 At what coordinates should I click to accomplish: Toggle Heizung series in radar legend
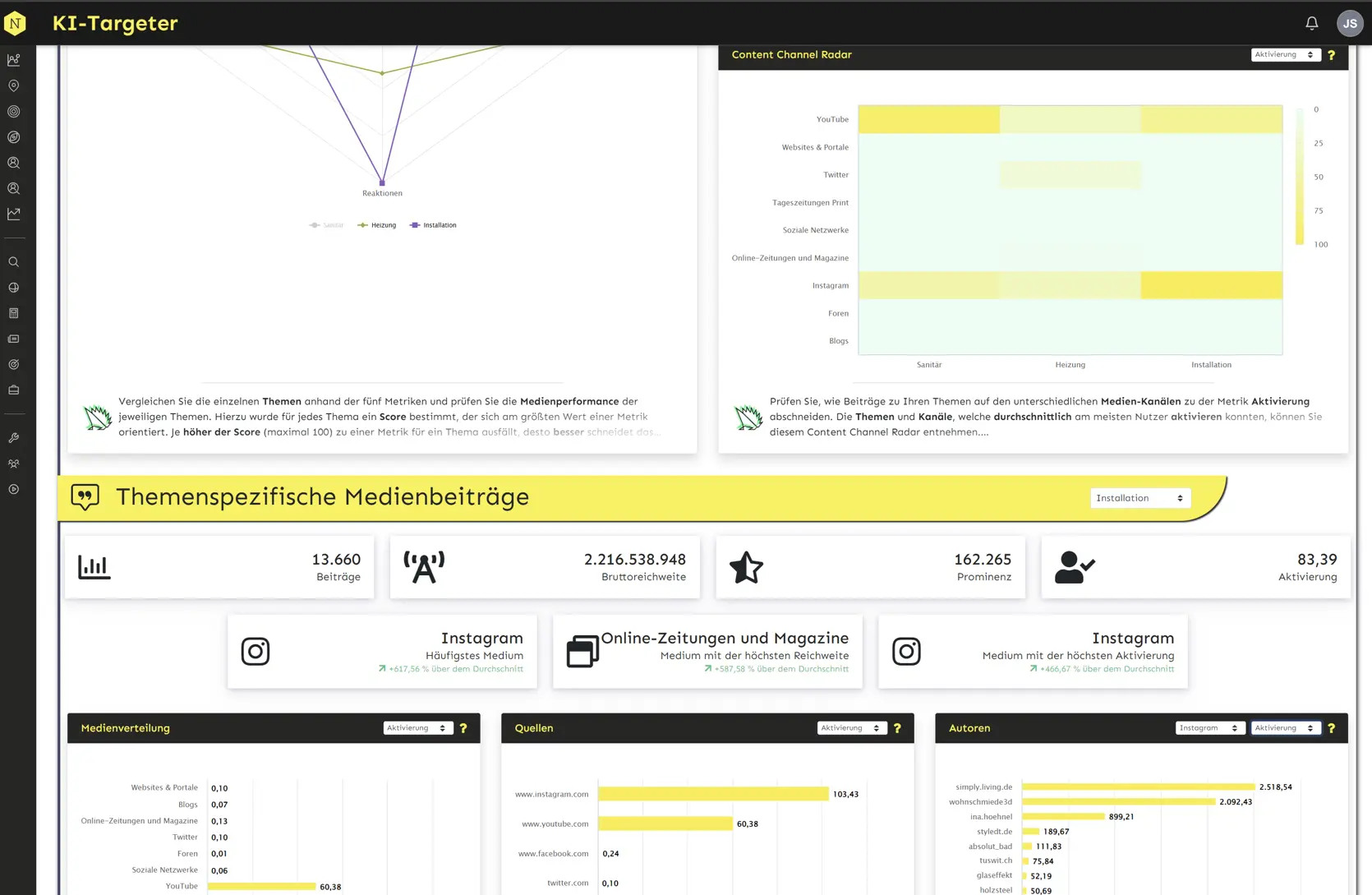tap(377, 225)
